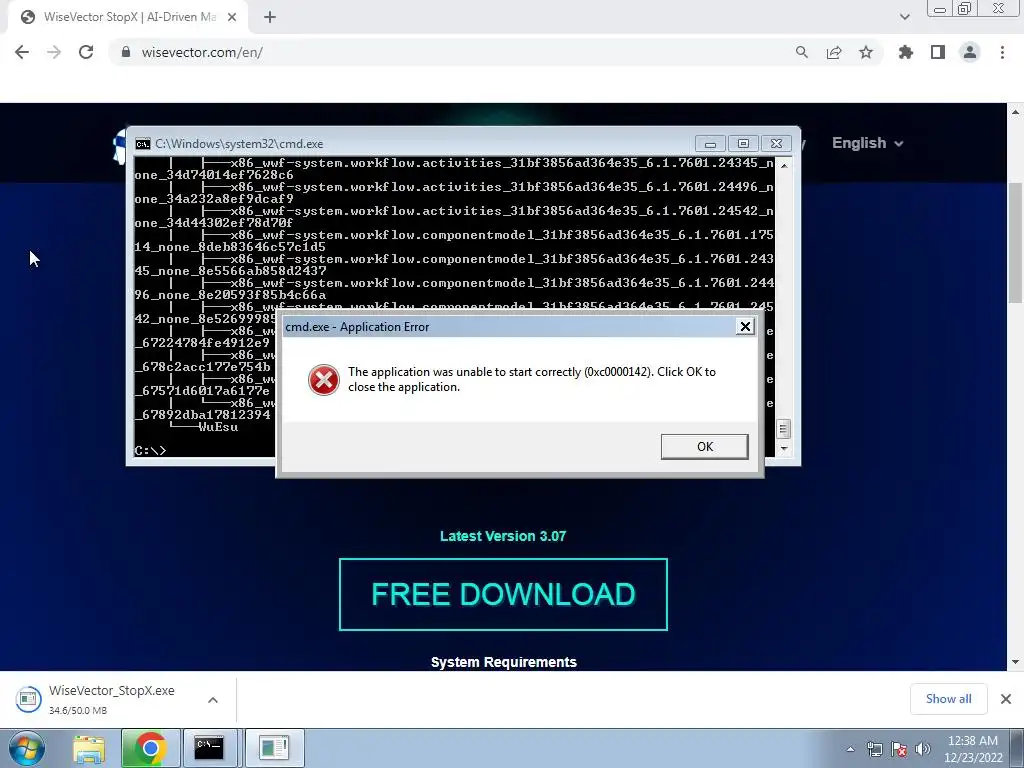Open a new browser tab
Image resolution: width=1024 pixels, height=768 pixels.
[270, 17]
